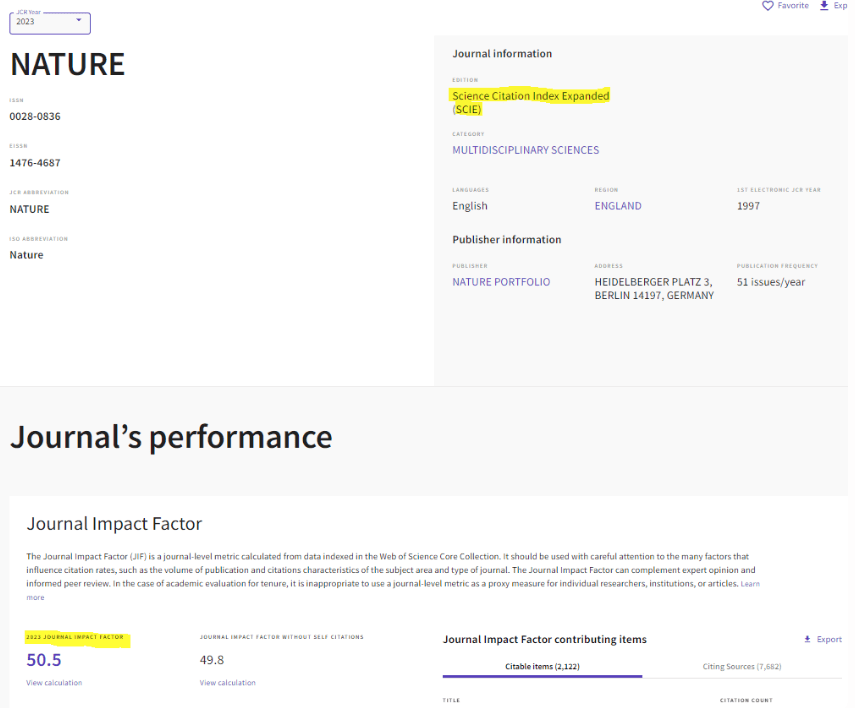
Task: Open the MULTIDISCIPLINARY SCIENCES category link
Action: point(526,150)
